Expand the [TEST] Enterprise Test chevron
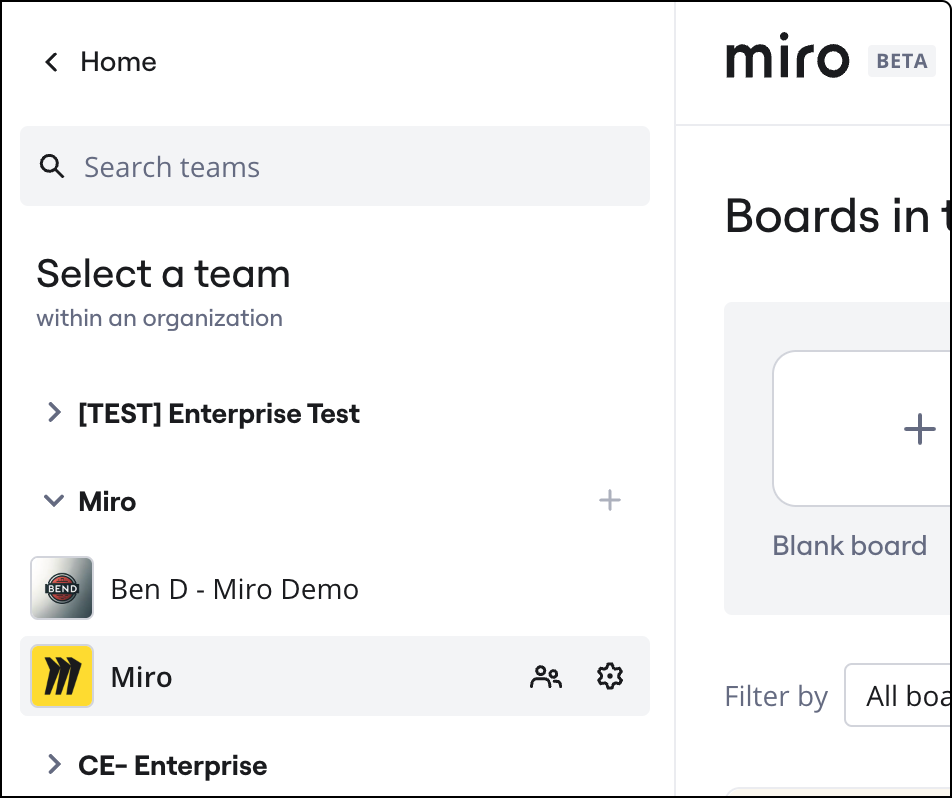This screenshot has height=798, width=952. point(54,412)
